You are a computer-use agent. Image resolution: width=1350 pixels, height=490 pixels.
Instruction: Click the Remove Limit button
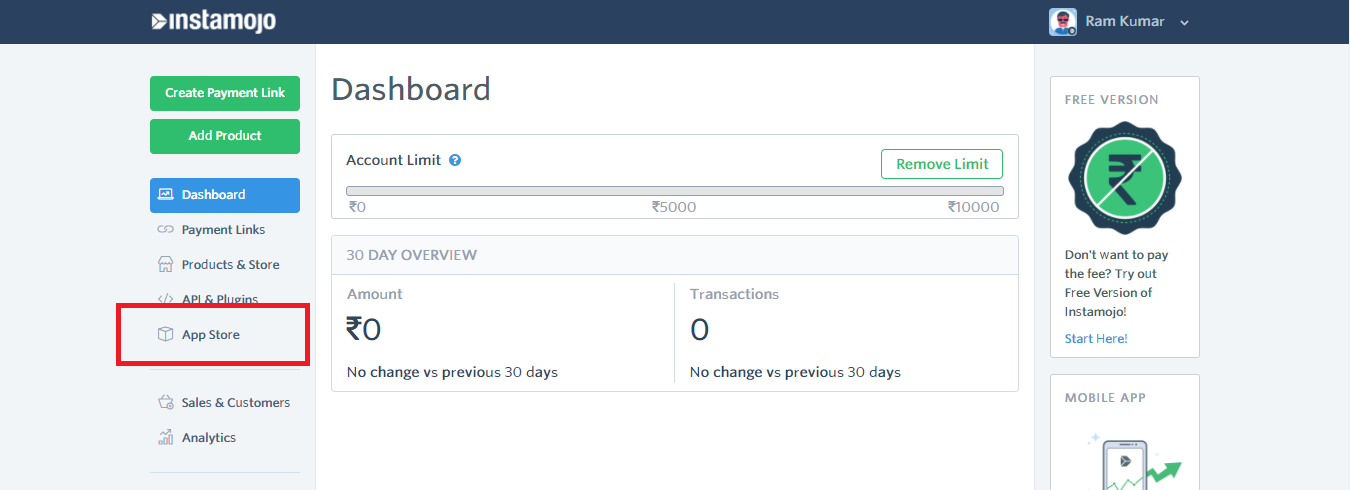[x=941, y=164]
